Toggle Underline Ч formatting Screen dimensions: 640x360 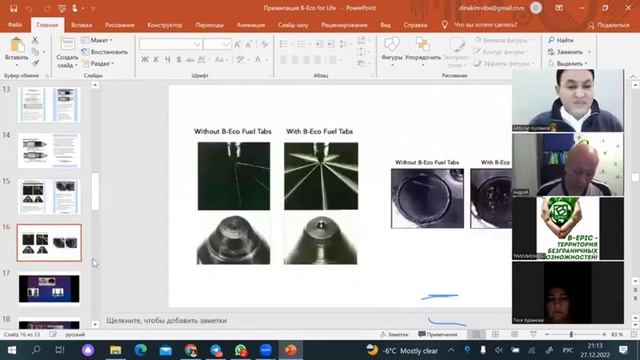coord(167,60)
